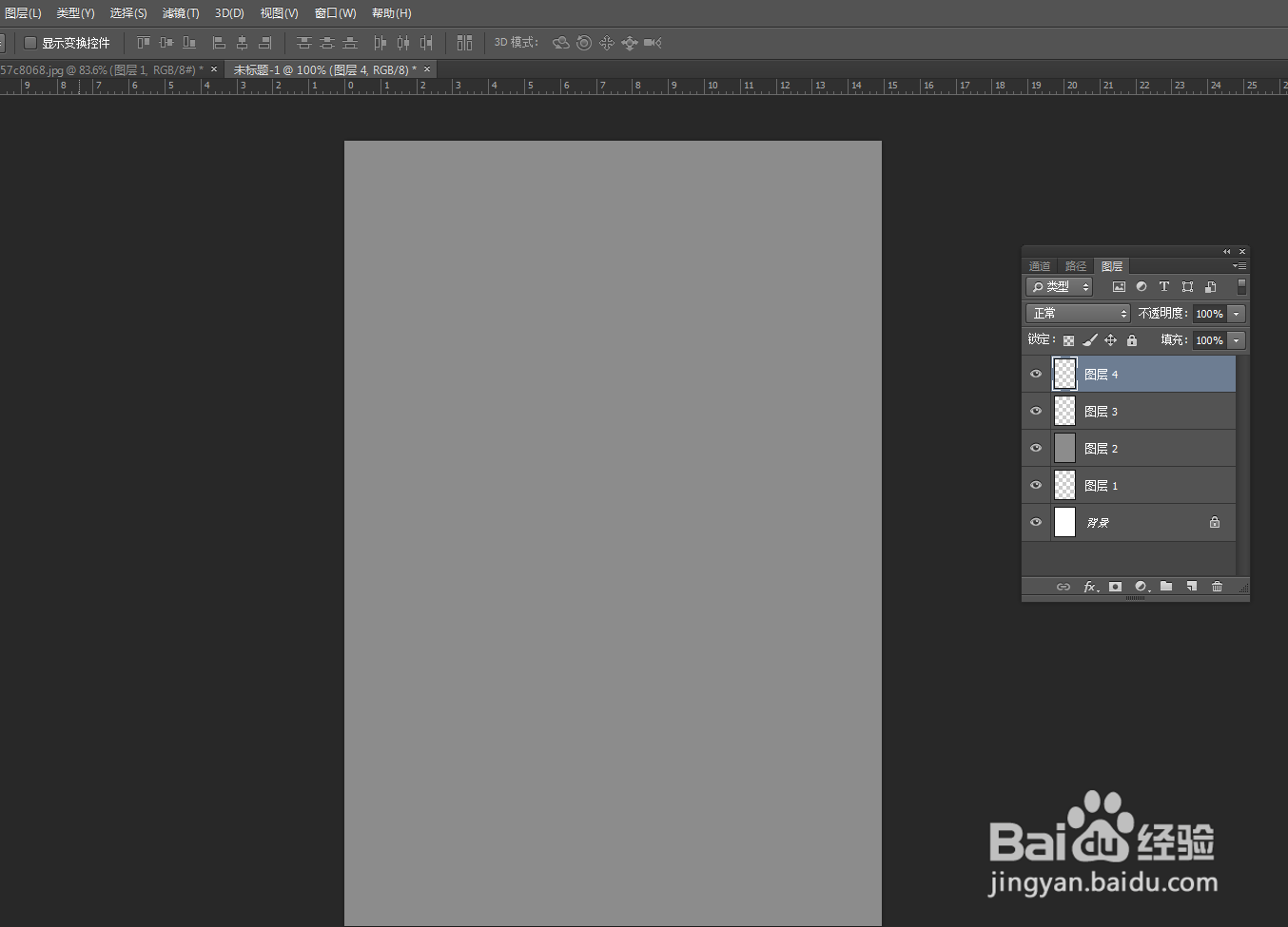The image size is (1288, 927).
Task: Hide 图层 3 with its eye icon
Action: point(1036,411)
